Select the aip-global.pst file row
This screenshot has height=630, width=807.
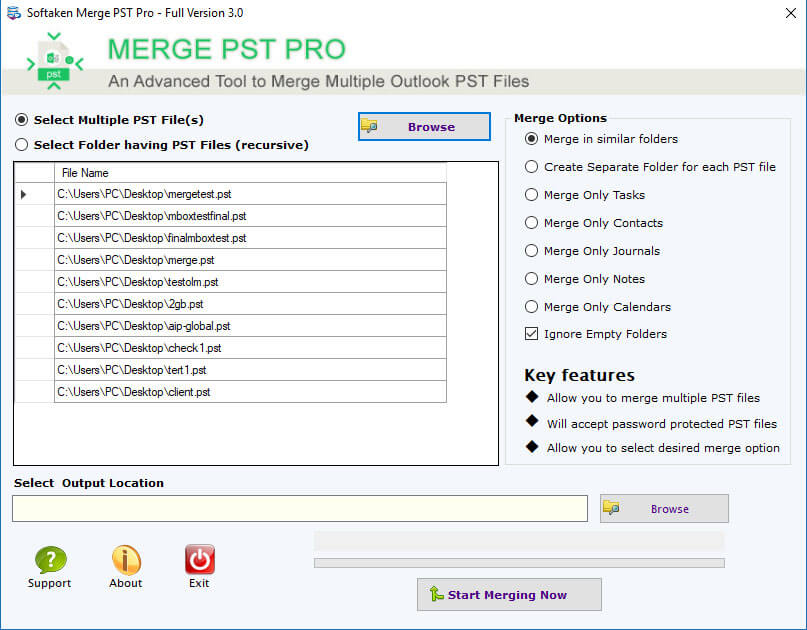(x=250, y=326)
